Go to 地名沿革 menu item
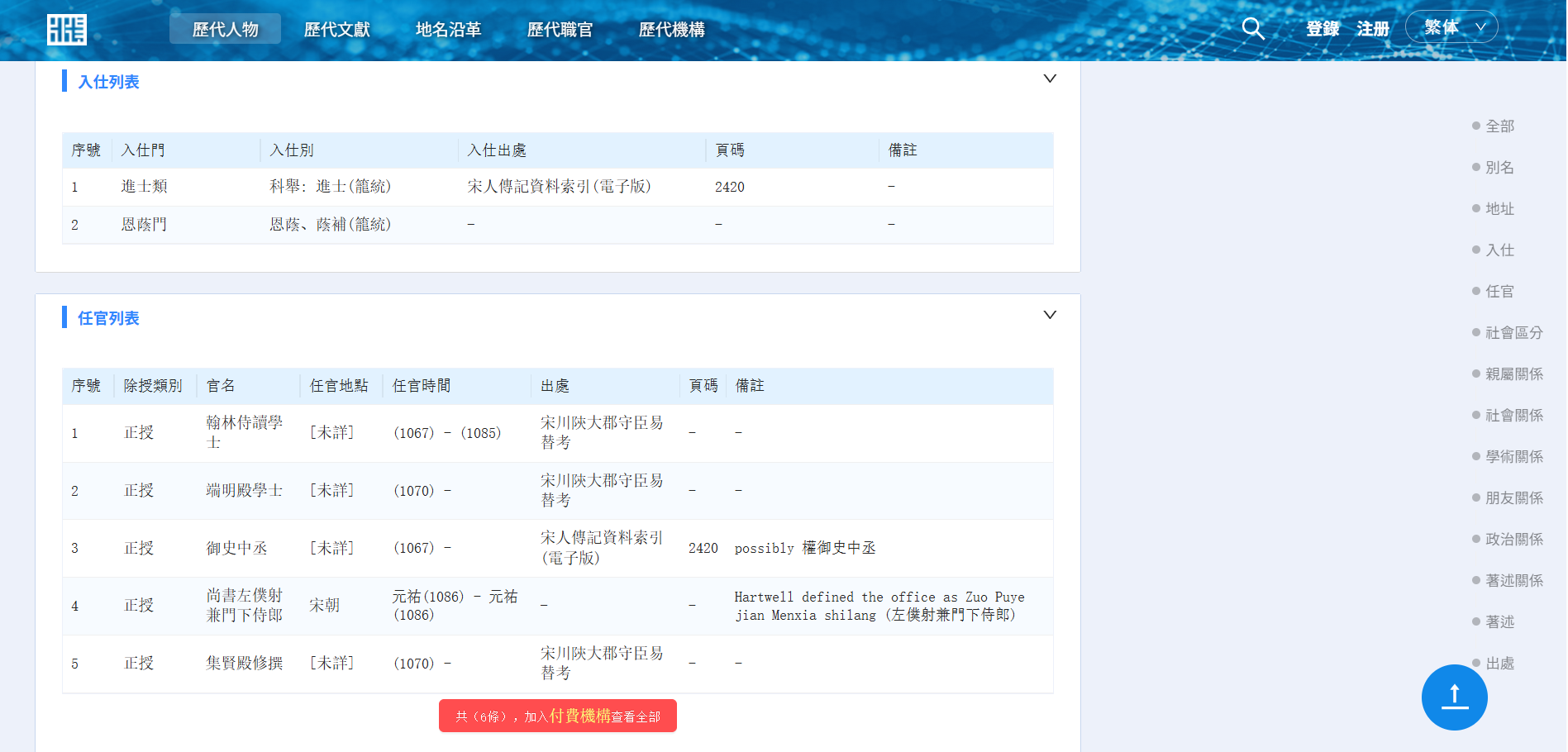1568x752 pixels. (448, 30)
